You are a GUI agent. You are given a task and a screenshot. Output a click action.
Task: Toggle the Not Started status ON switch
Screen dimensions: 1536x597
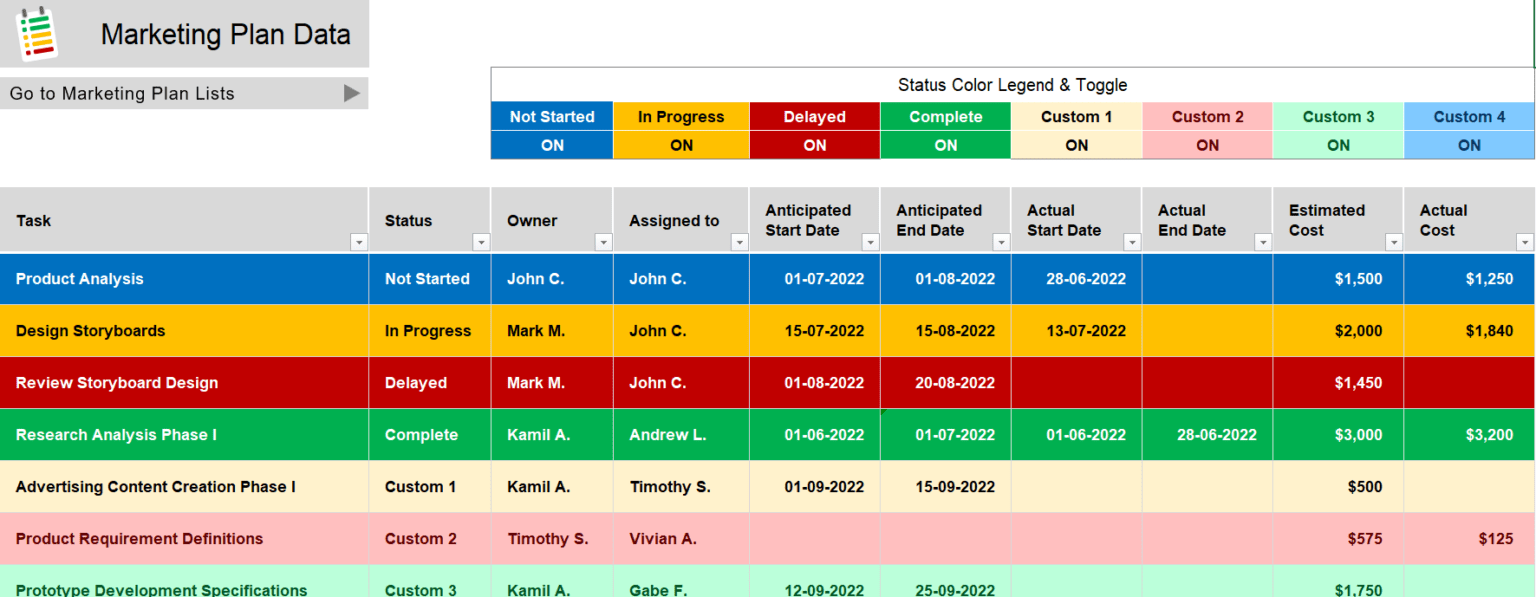[x=551, y=144]
